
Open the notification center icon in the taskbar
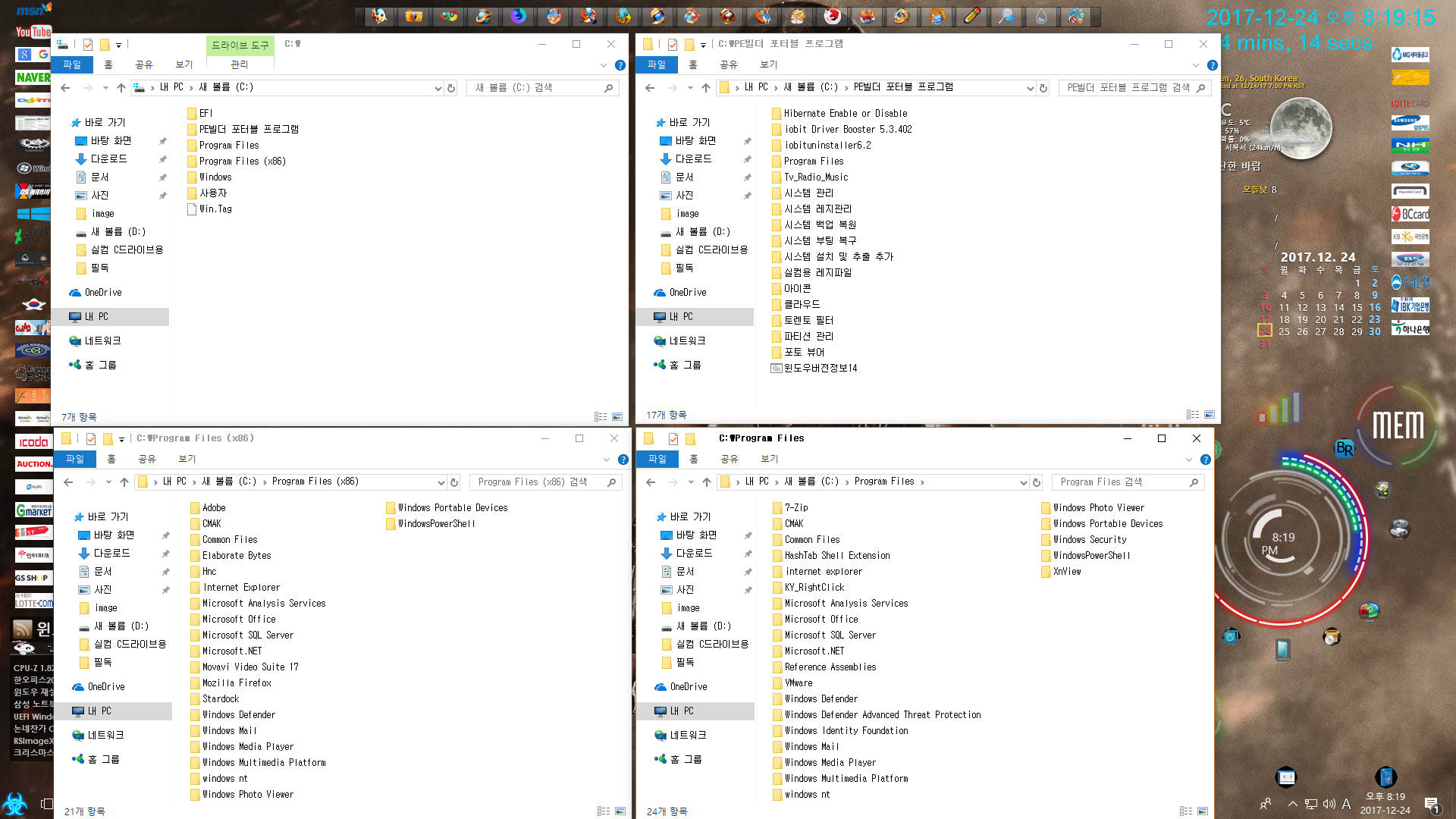(x=1431, y=804)
